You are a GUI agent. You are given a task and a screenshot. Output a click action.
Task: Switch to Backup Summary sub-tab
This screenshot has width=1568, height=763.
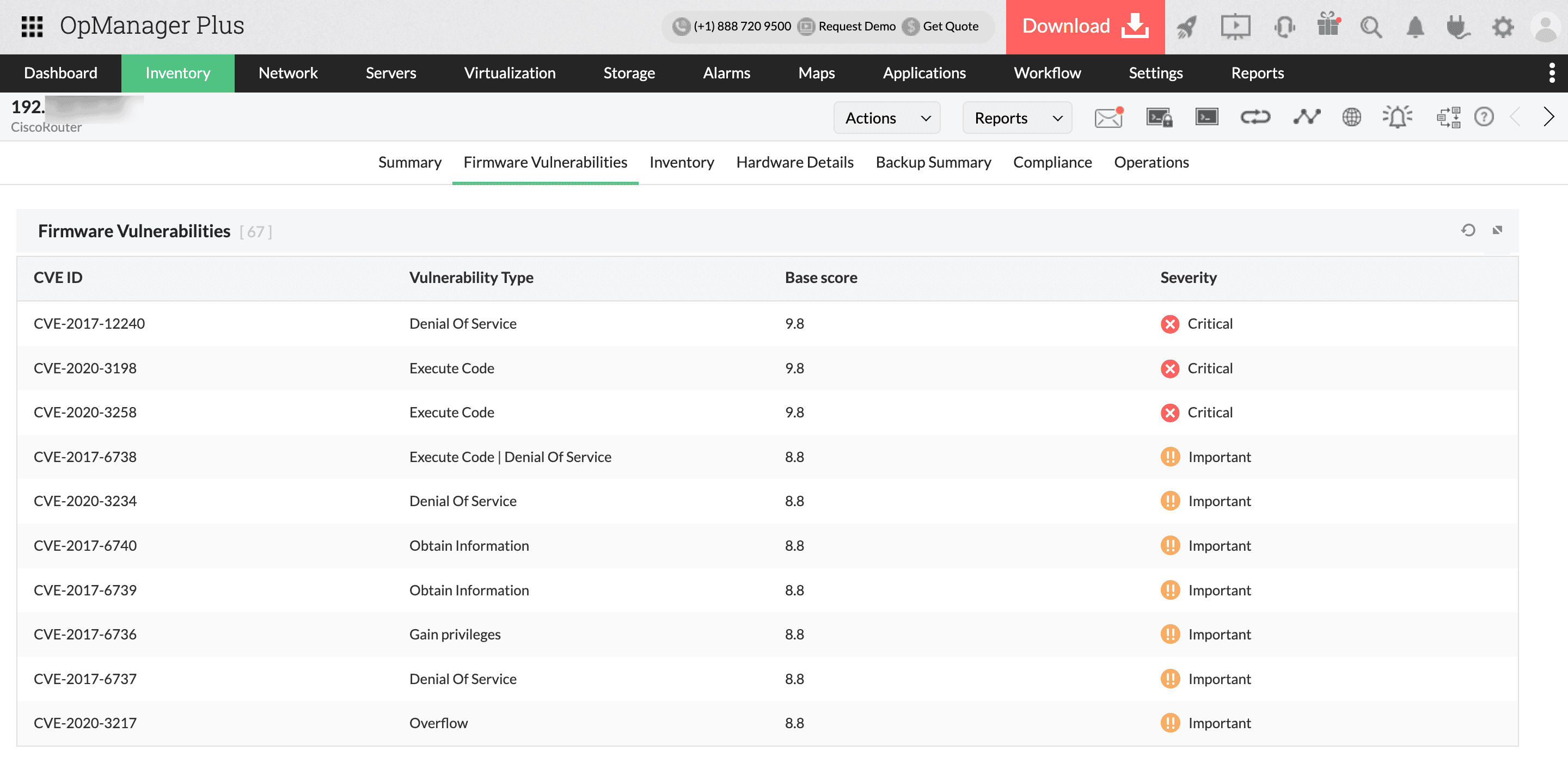(933, 163)
